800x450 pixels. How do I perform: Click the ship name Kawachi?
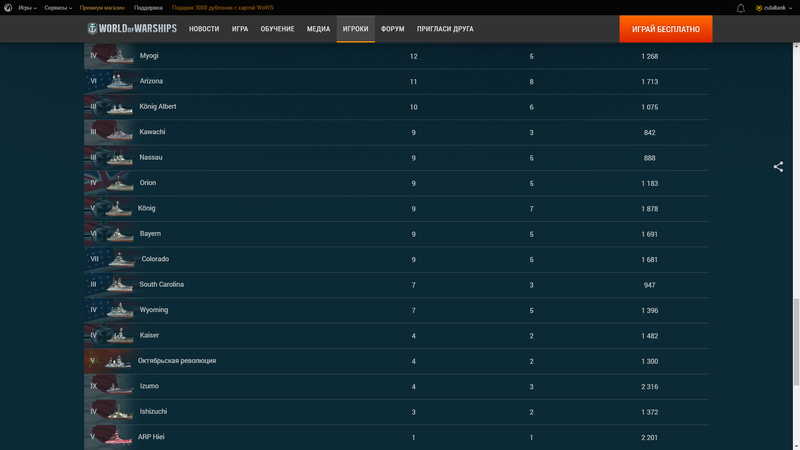152,132
